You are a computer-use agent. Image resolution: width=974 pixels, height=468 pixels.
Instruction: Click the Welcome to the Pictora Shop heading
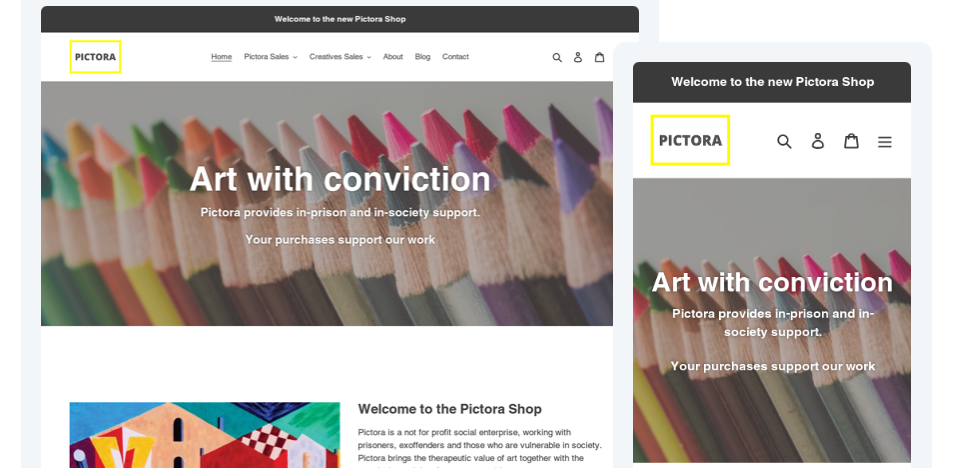[450, 409]
